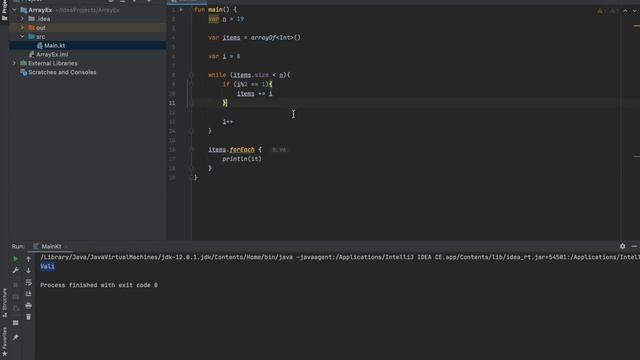Click the 'i++' statement in editor

point(228,122)
